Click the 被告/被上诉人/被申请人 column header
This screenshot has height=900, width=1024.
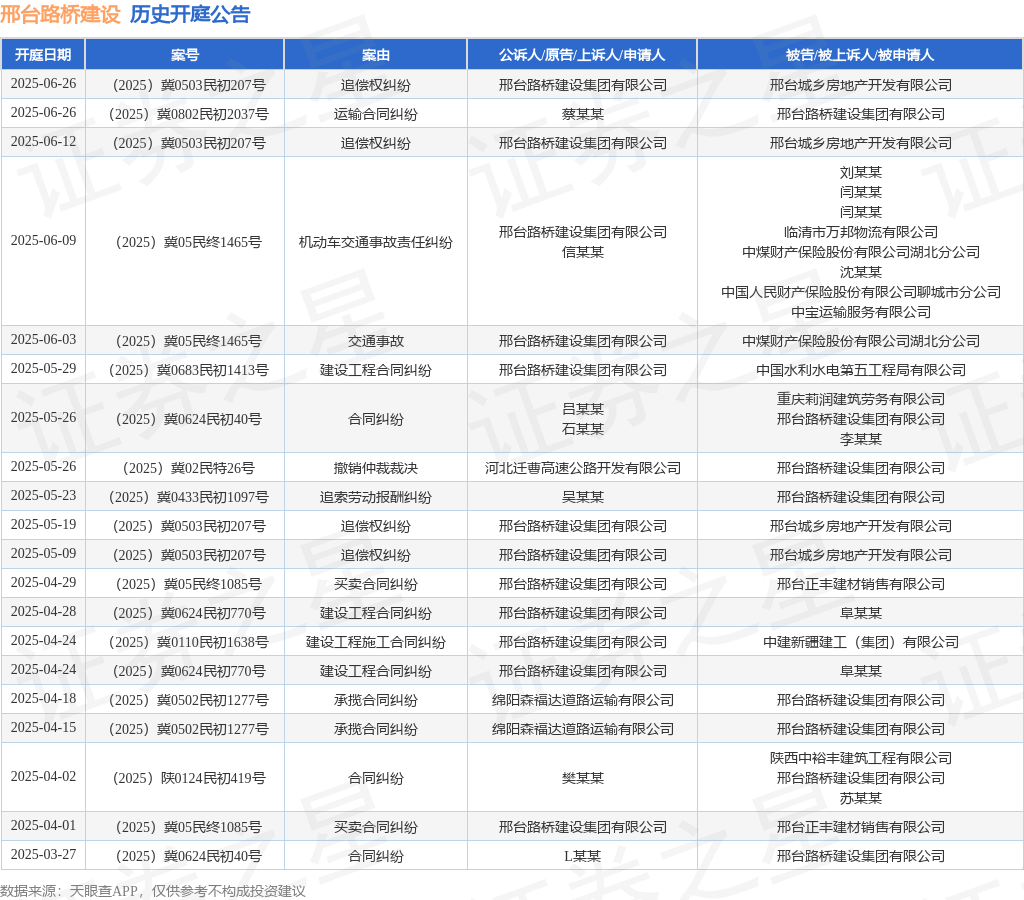pyautogui.click(x=860, y=55)
